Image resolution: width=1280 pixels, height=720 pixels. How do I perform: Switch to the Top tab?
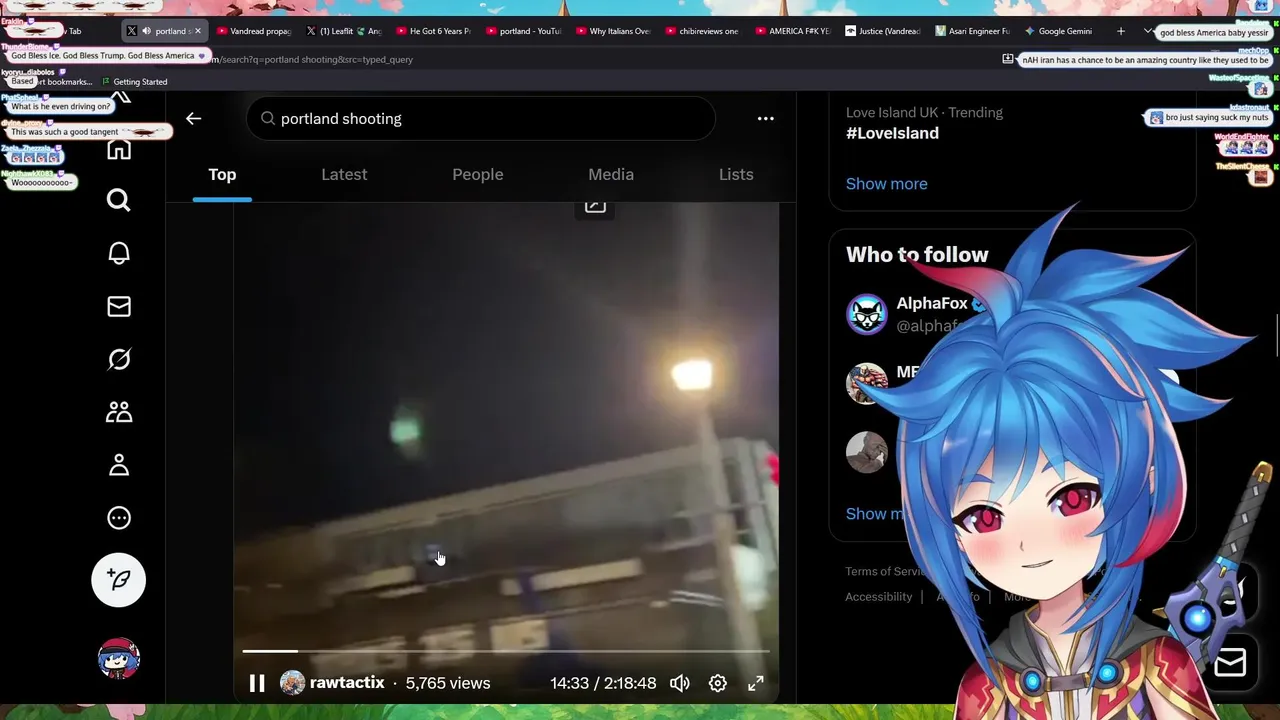222,174
